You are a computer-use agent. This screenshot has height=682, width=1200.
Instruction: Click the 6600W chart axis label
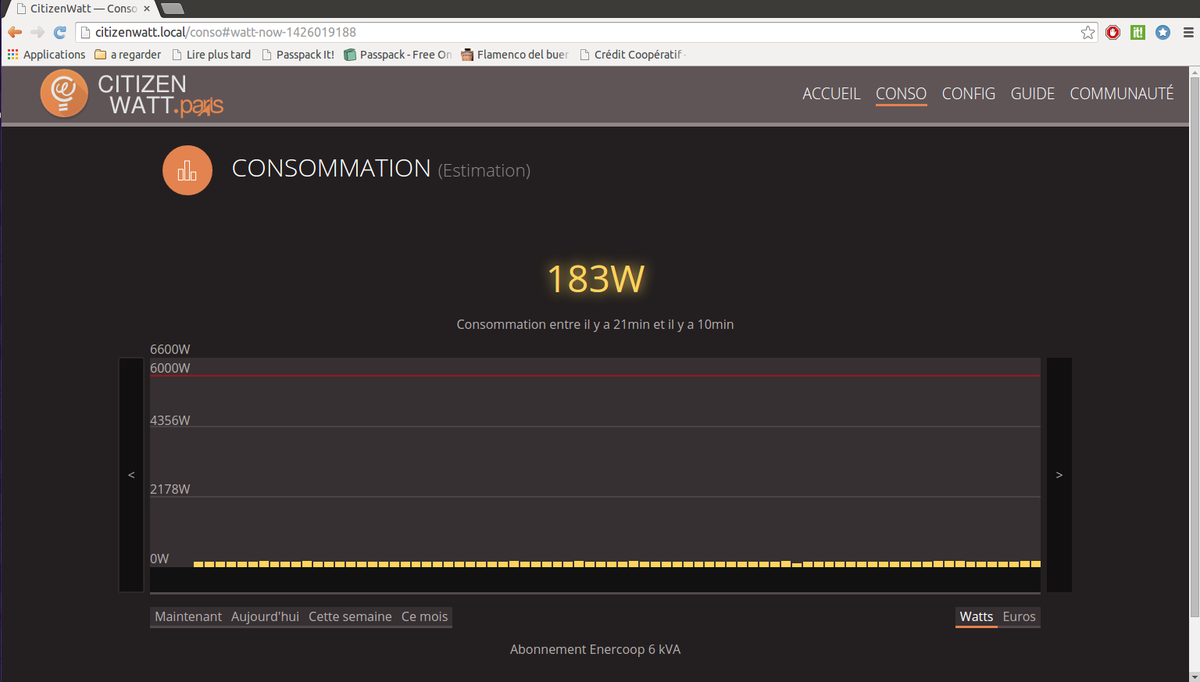coord(170,349)
